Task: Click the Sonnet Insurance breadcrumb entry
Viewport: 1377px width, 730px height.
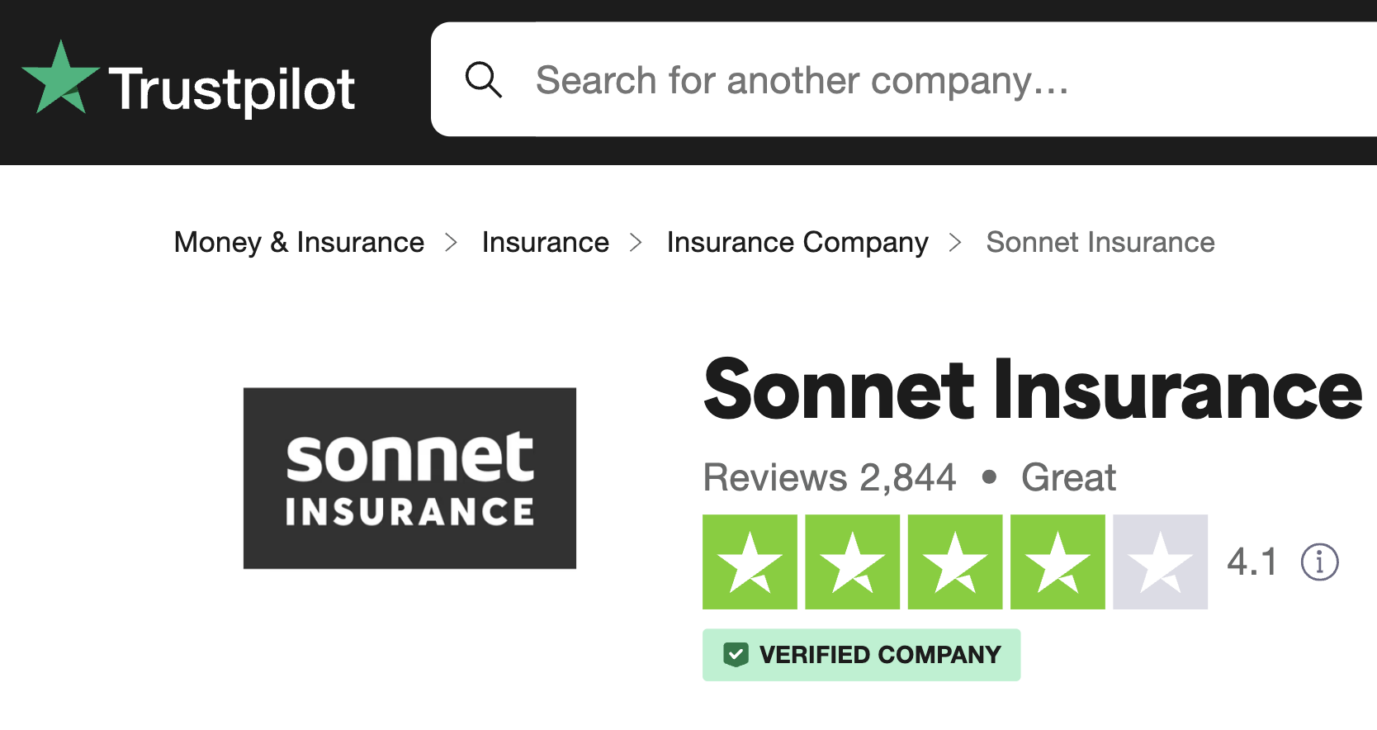Action: click(x=1100, y=242)
